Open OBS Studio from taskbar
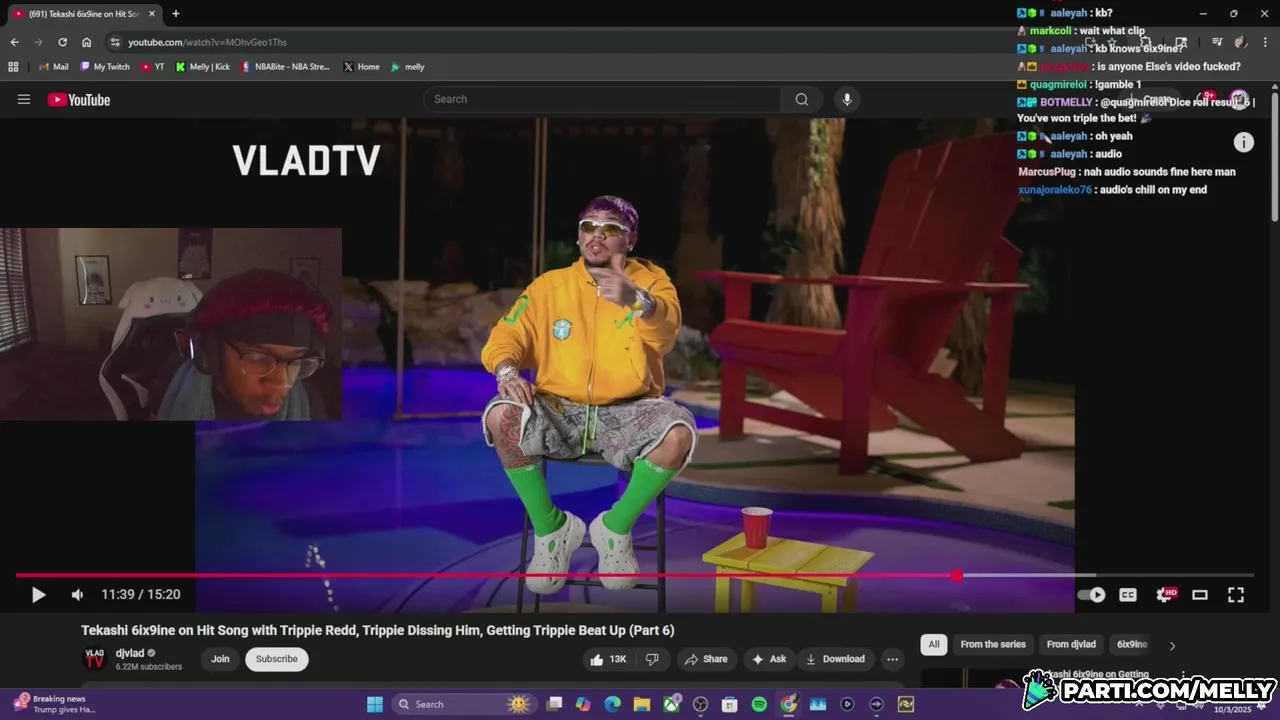This screenshot has height=720, width=1280. click(x=700, y=704)
